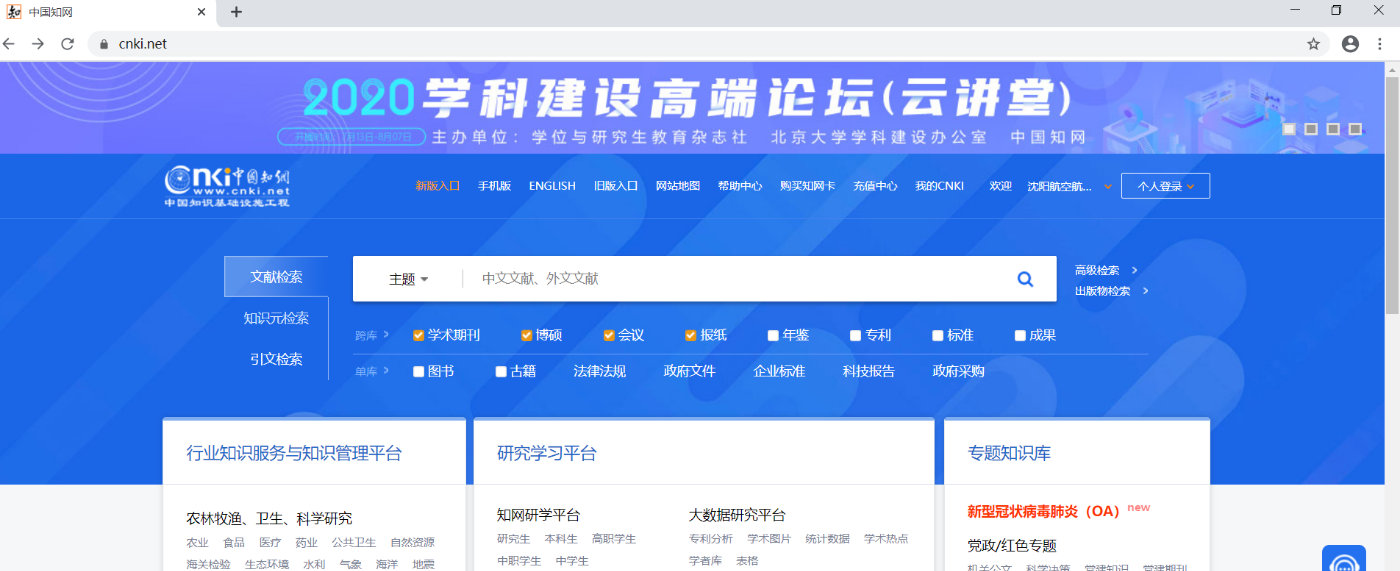Tick the 古籍 checkbox
The image size is (1400, 571).
[501, 372]
